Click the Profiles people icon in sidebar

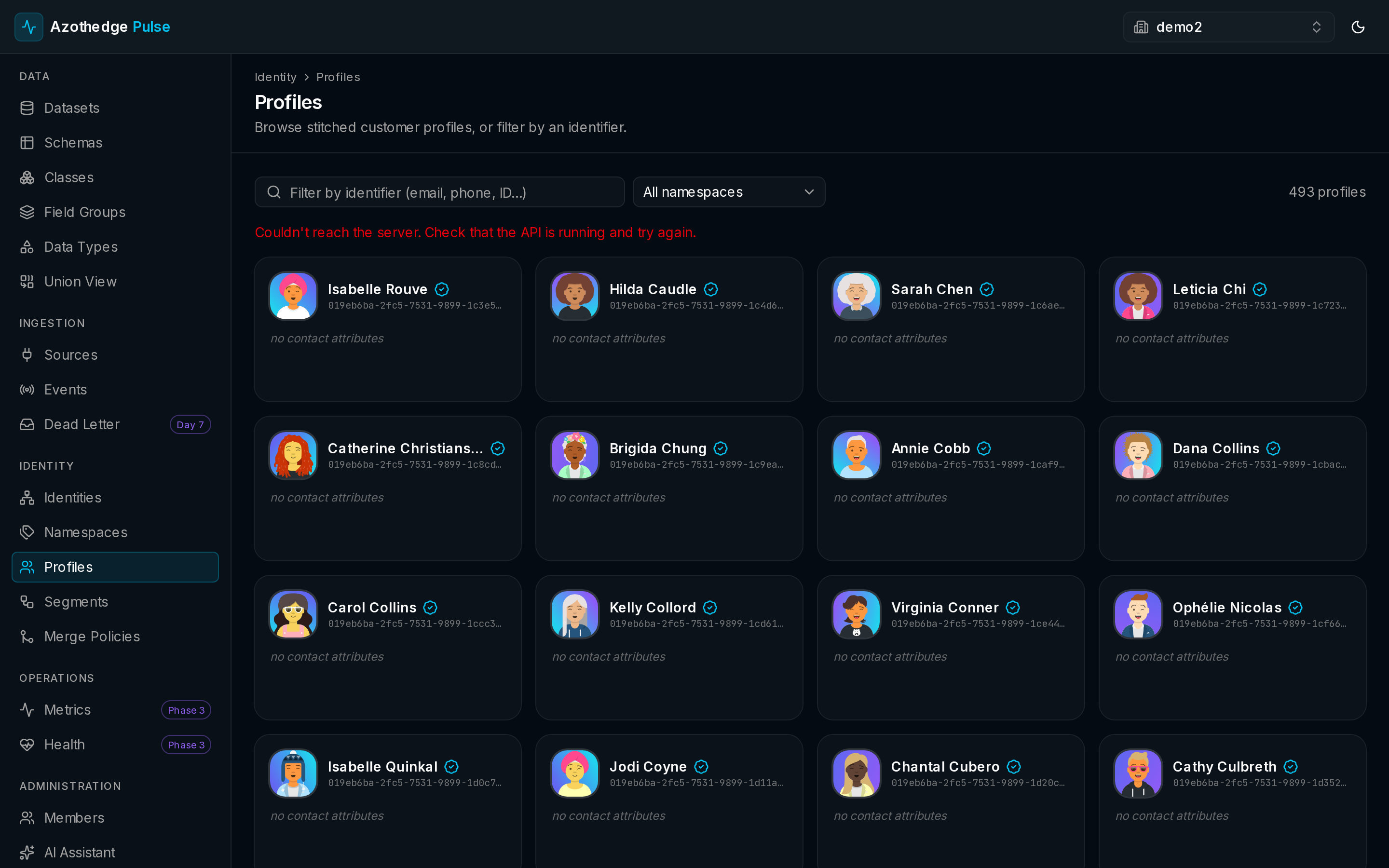pos(27,567)
